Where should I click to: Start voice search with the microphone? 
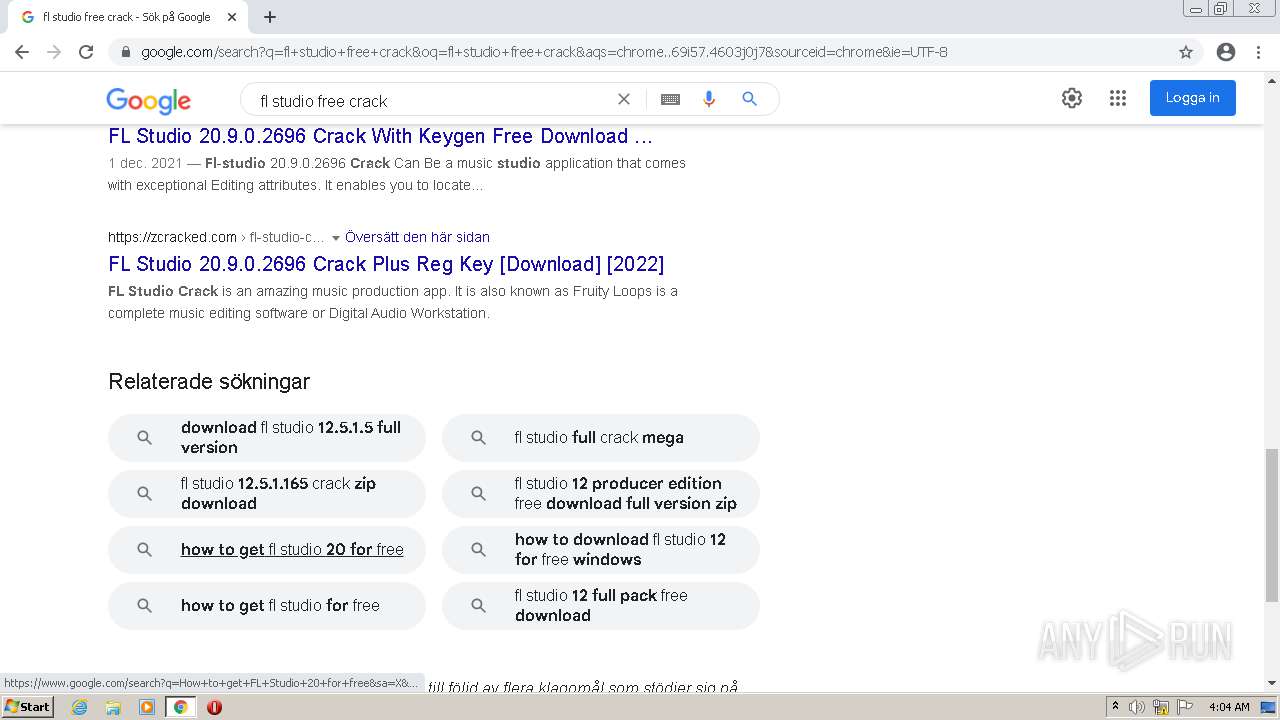(x=709, y=99)
